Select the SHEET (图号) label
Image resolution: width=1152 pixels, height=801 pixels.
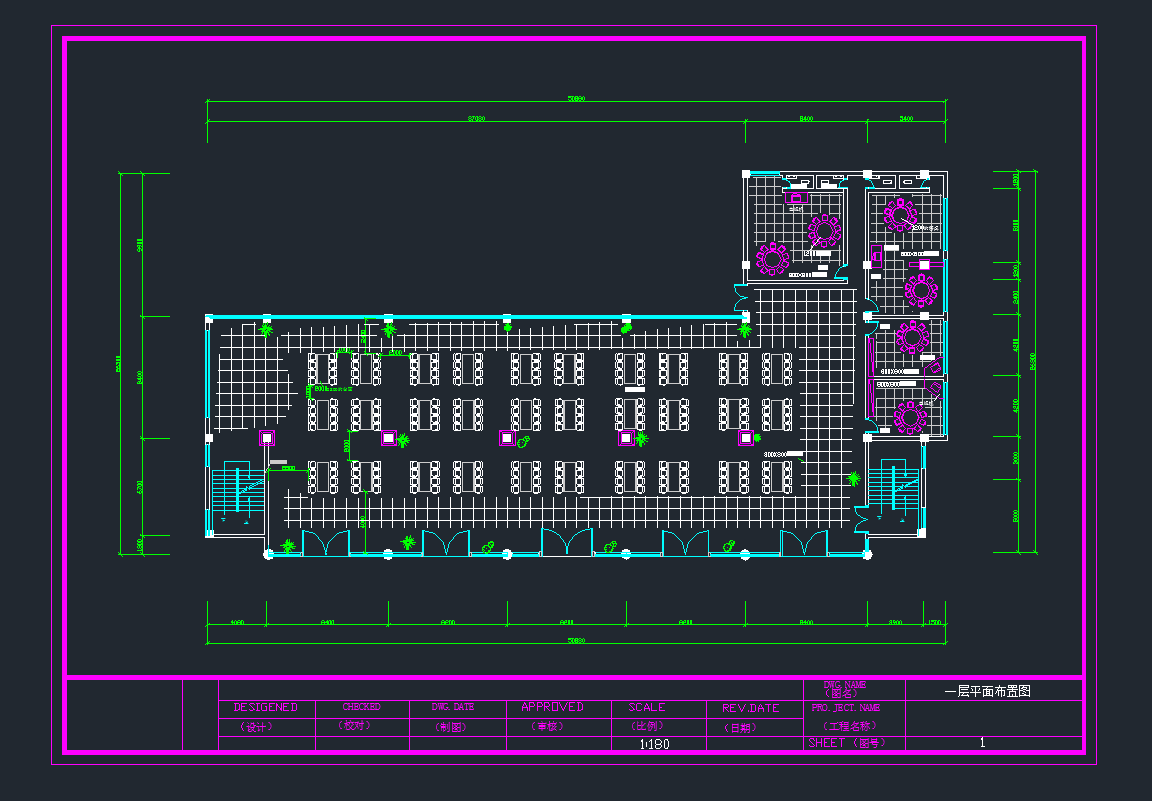846,743
